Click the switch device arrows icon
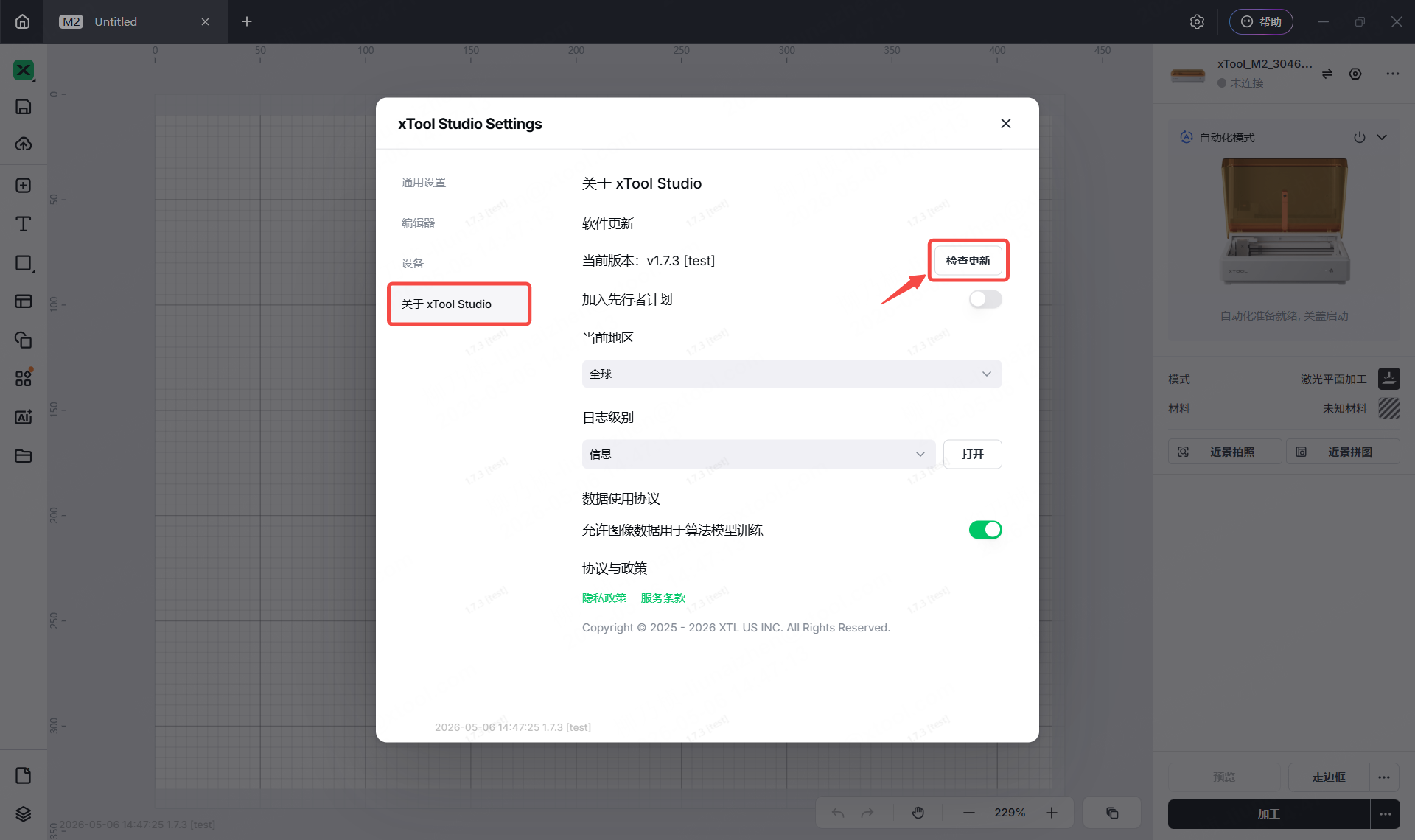 pyautogui.click(x=1327, y=74)
